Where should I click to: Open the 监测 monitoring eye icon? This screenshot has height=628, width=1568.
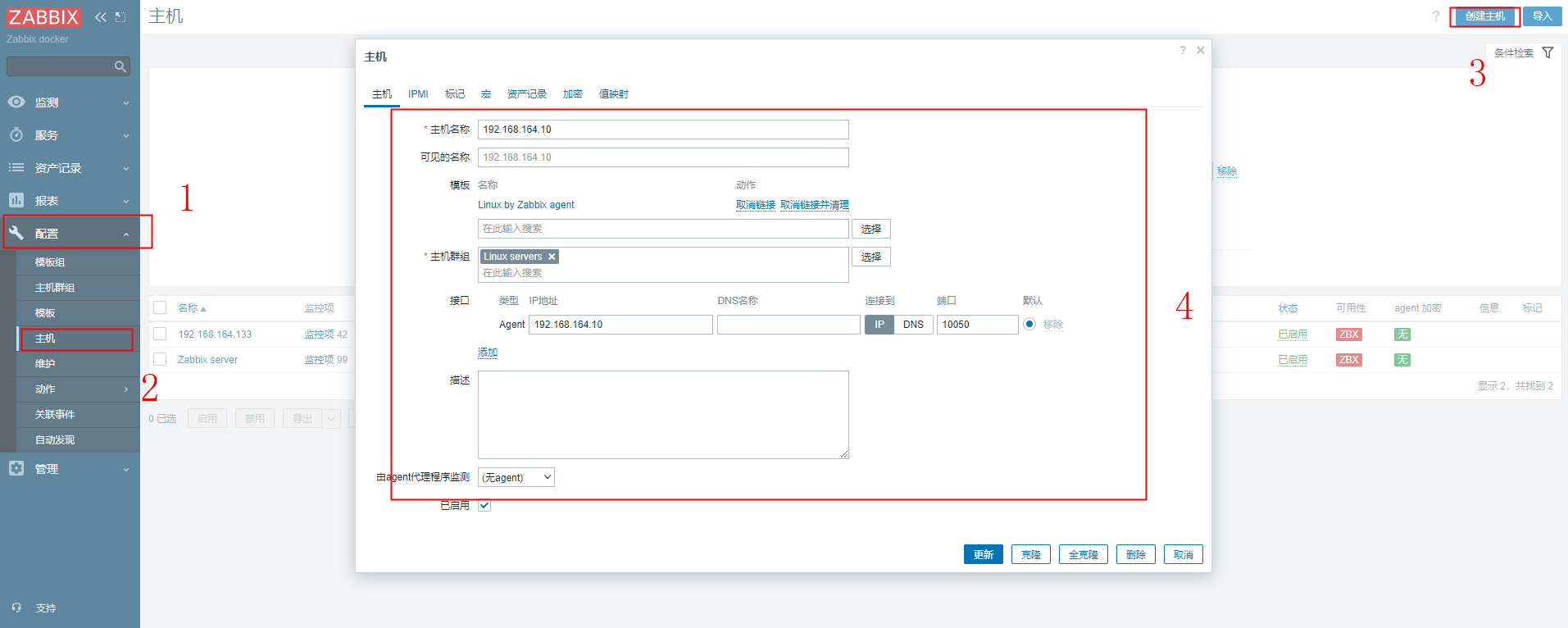click(x=16, y=102)
